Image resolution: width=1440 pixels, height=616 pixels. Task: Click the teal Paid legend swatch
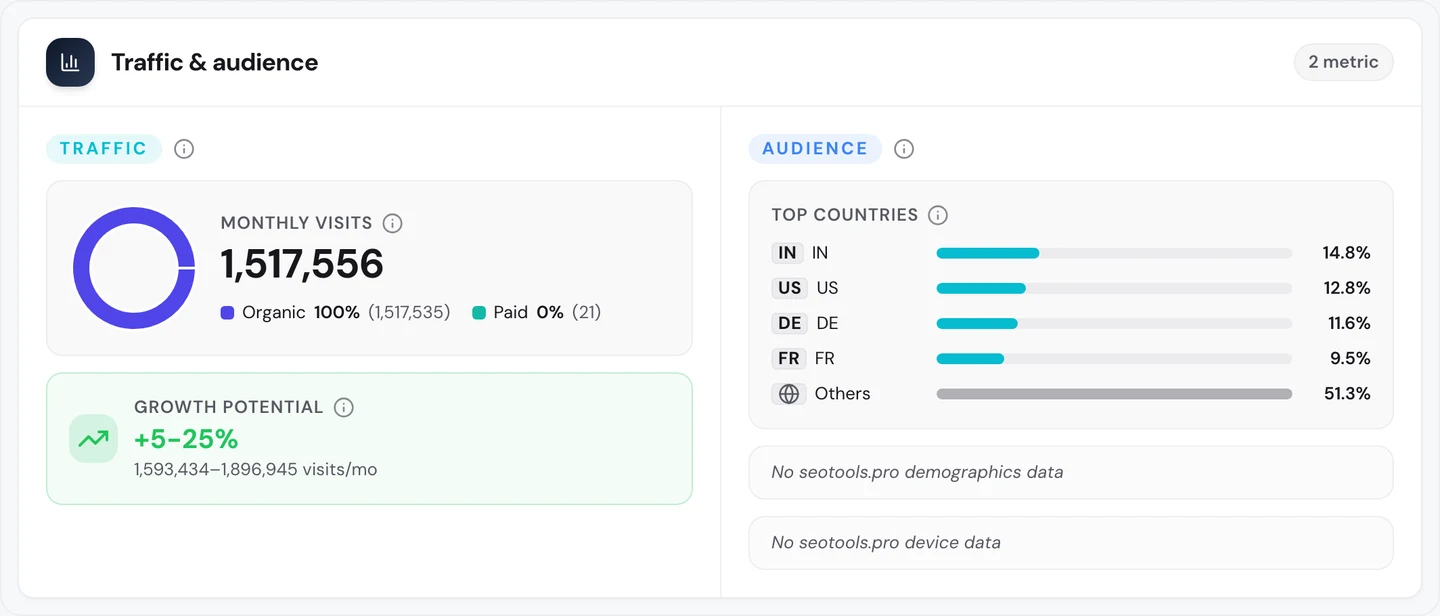click(x=479, y=313)
